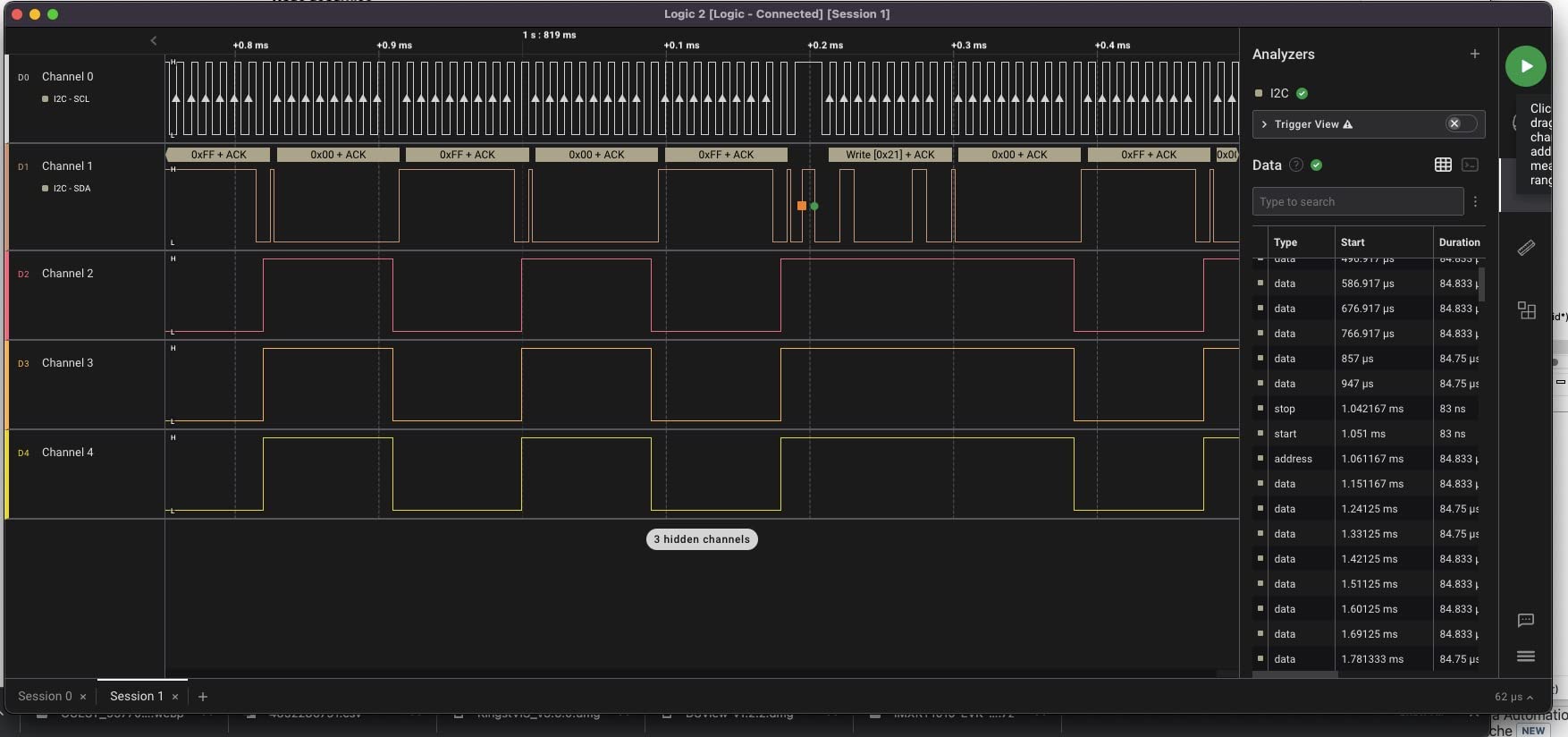Click the Data help question mark icon
Image resolution: width=1568 pixels, height=737 pixels.
pyautogui.click(x=1295, y=165)
